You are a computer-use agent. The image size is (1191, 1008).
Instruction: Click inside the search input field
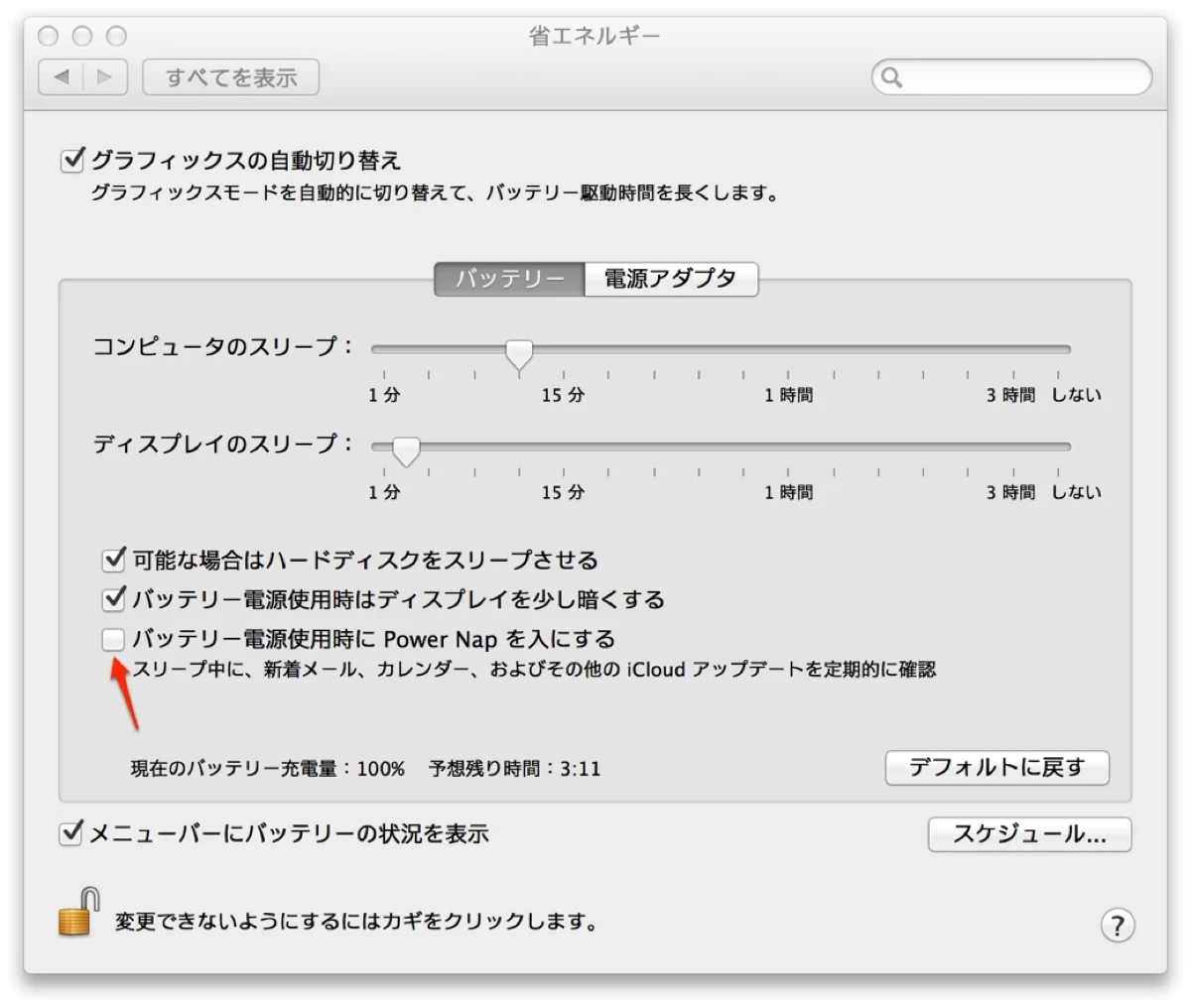(1012, 77)
